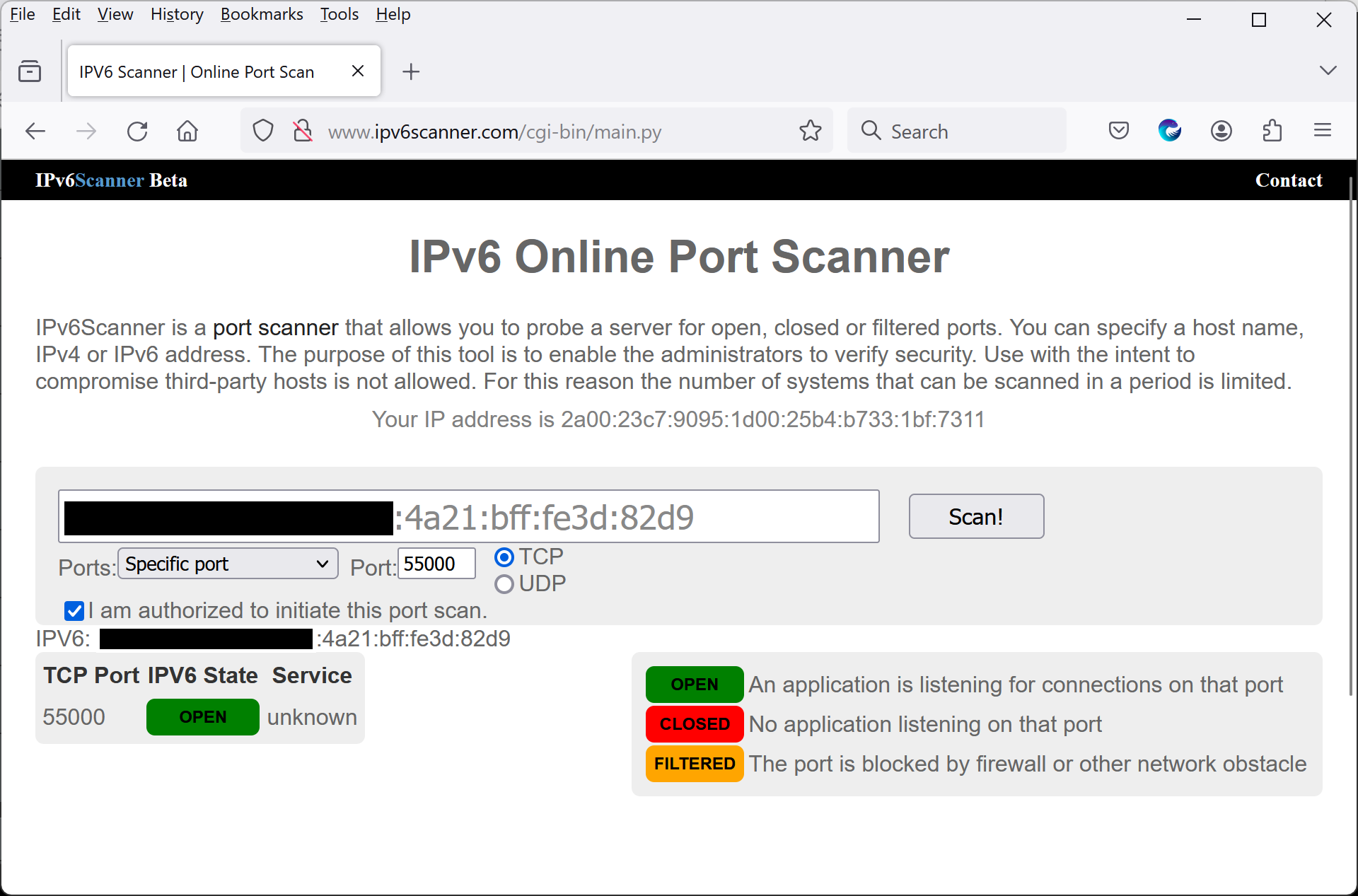Image resolution: width=1358 pixels, height=896 pixels.
Task: Open the Tools menu
Action: coord(339,14)
